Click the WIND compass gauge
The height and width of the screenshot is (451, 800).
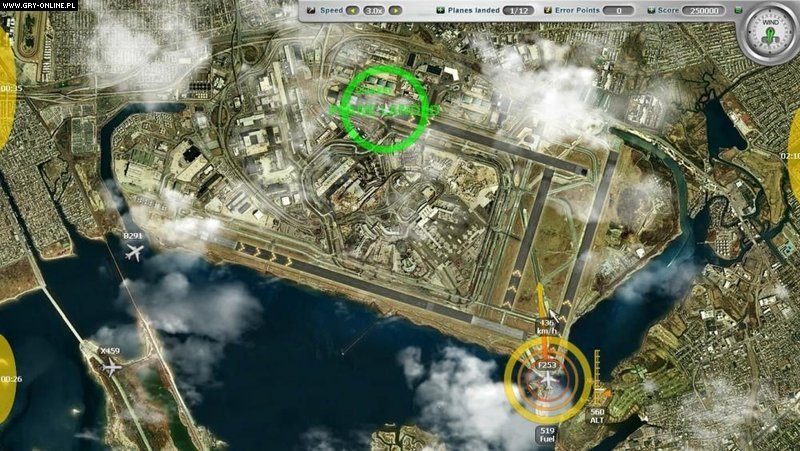tap(770, 33)
